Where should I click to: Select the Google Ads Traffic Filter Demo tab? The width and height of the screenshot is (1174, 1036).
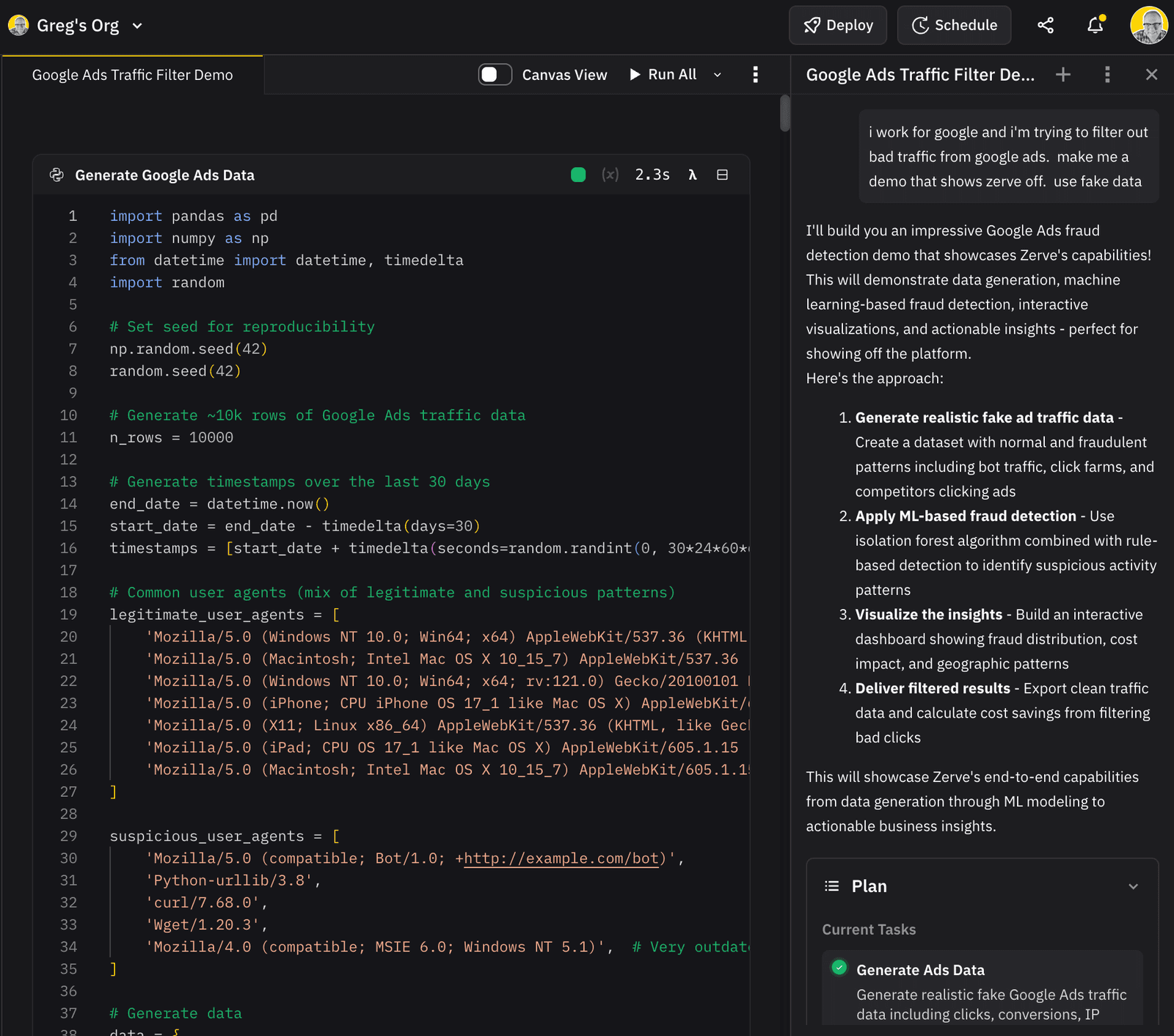click(x=131, y=74)
